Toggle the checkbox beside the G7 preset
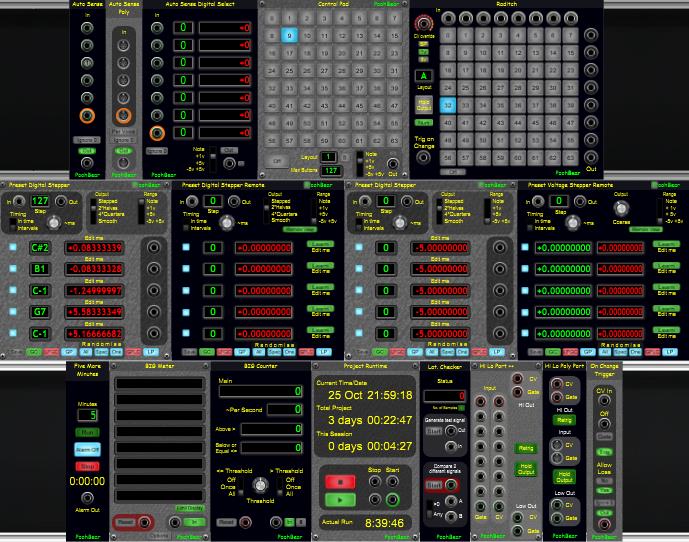The width and height of the screenshot is (689, 542). point(13,312)
